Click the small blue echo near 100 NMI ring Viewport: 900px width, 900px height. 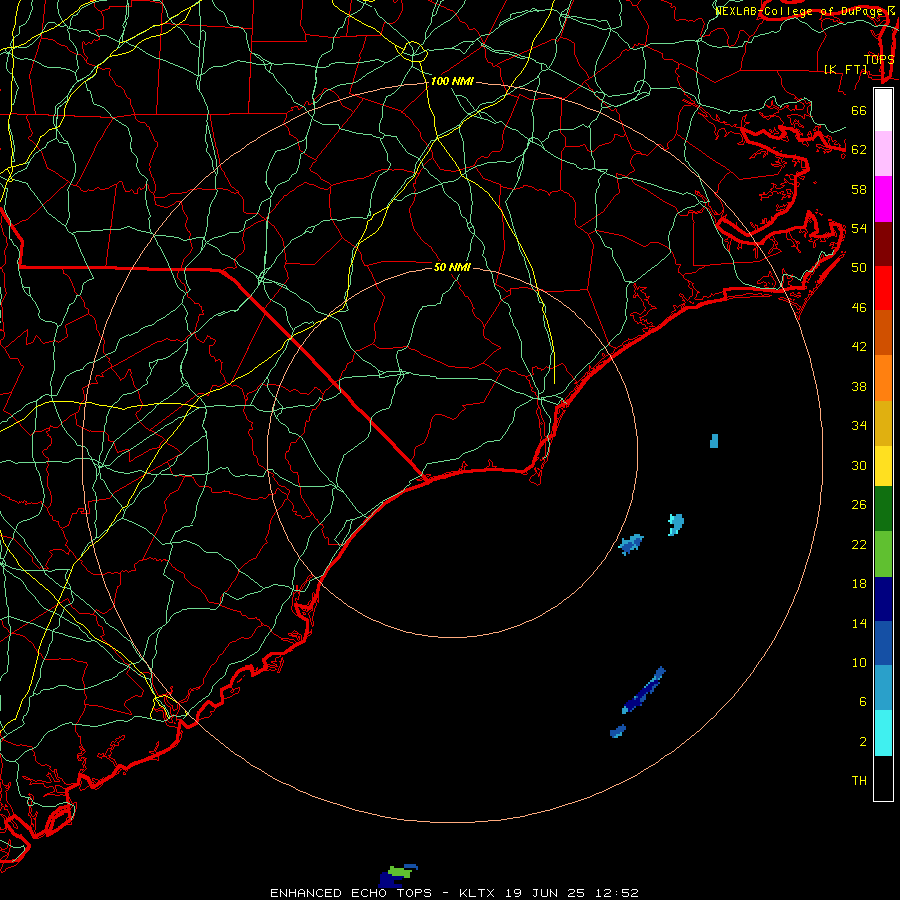(714, 441)
